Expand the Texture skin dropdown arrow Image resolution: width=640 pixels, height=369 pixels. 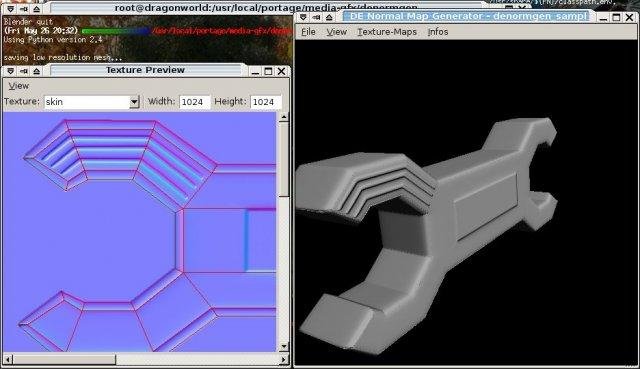[x=134, y=102]
